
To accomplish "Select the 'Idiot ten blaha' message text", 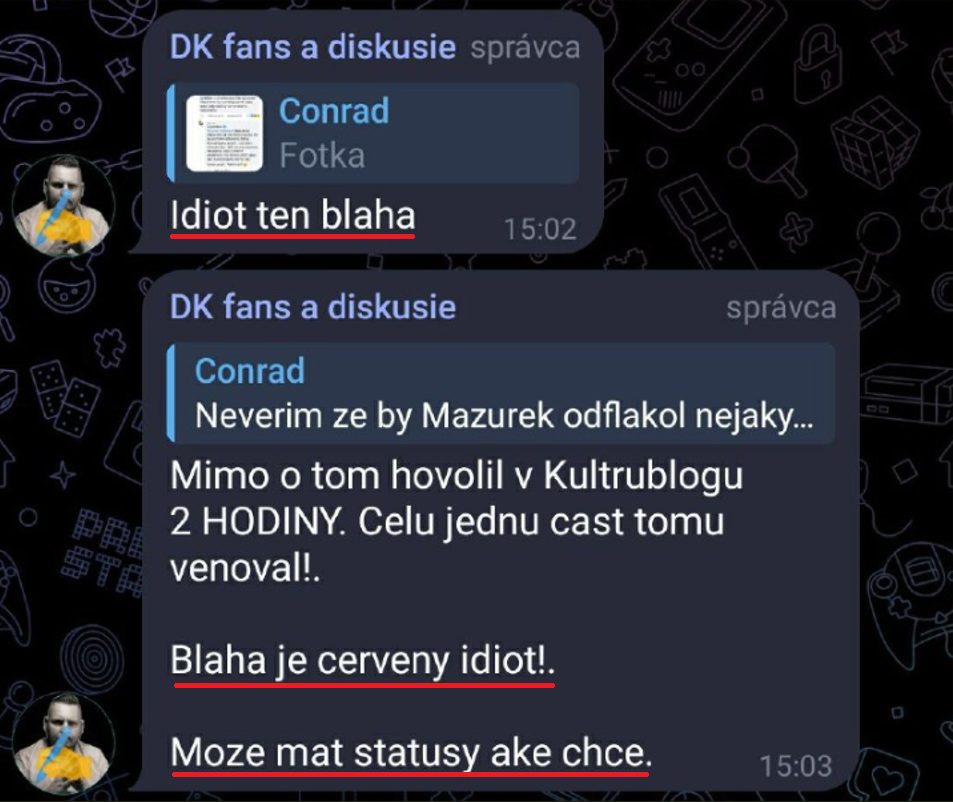I will (x=292, y=215).
